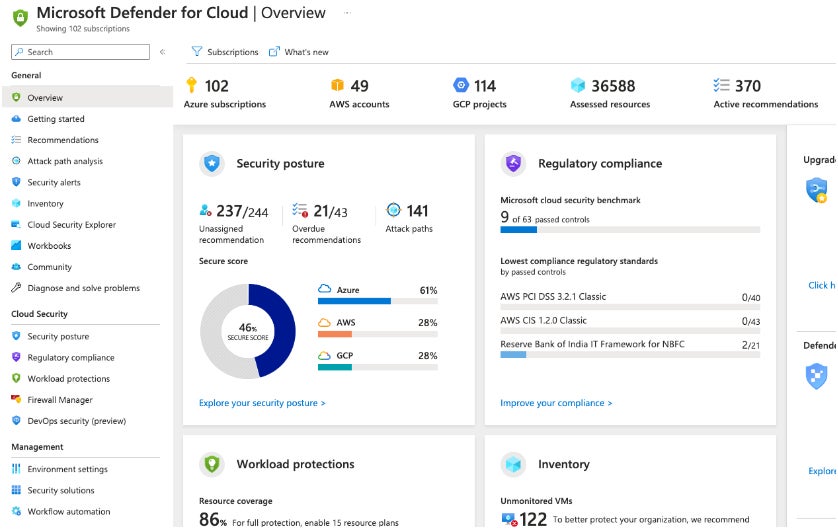This screenshot has height=529, width=838.
Task: Click the Security solutions grid icon
Action: [x=16, y=490]
